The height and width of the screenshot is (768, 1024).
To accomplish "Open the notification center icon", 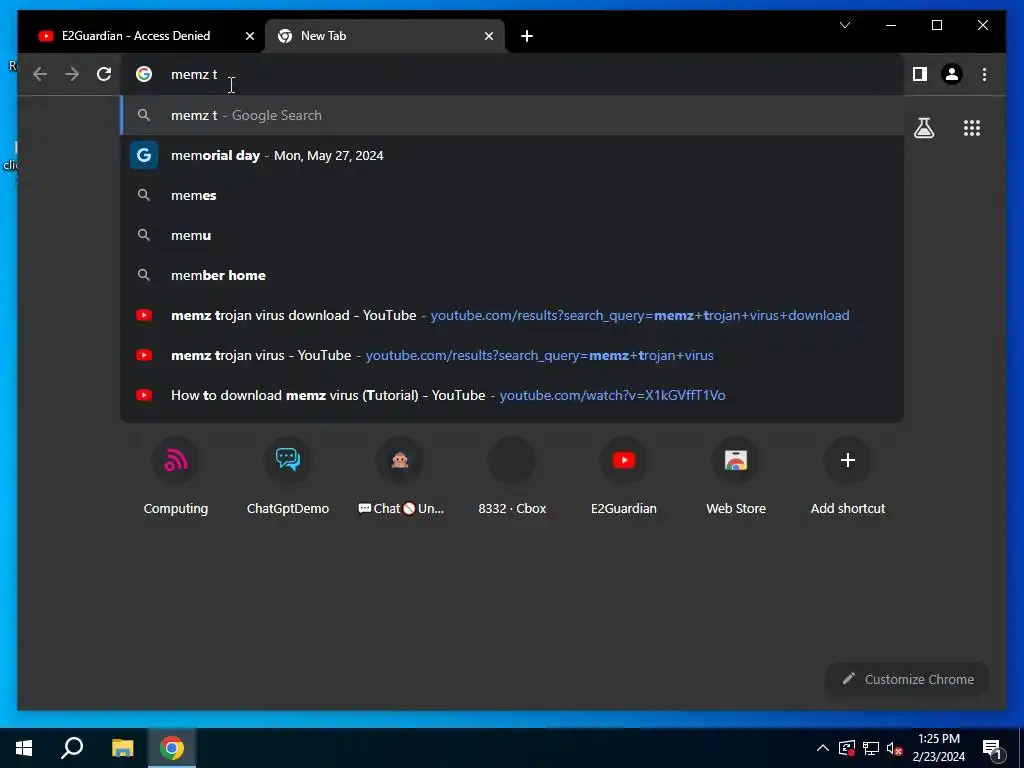I will coord(992,748).
